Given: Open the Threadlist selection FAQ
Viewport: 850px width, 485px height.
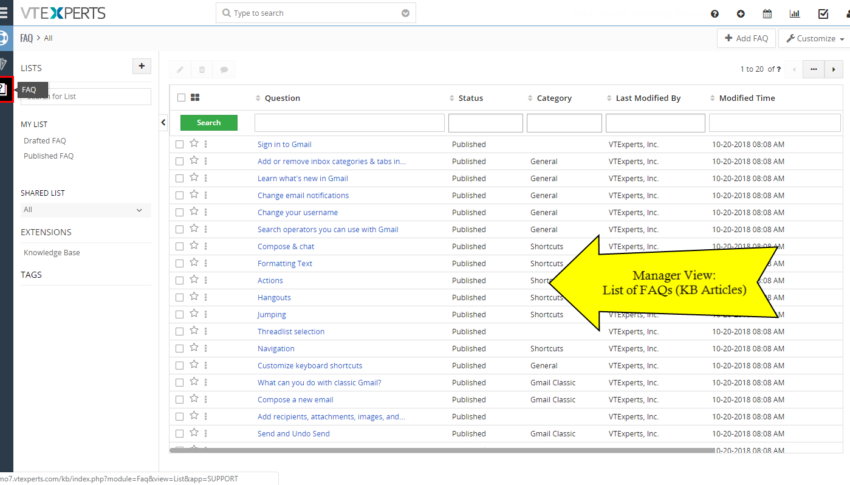Looking at the screenshot, I should 291,332.
